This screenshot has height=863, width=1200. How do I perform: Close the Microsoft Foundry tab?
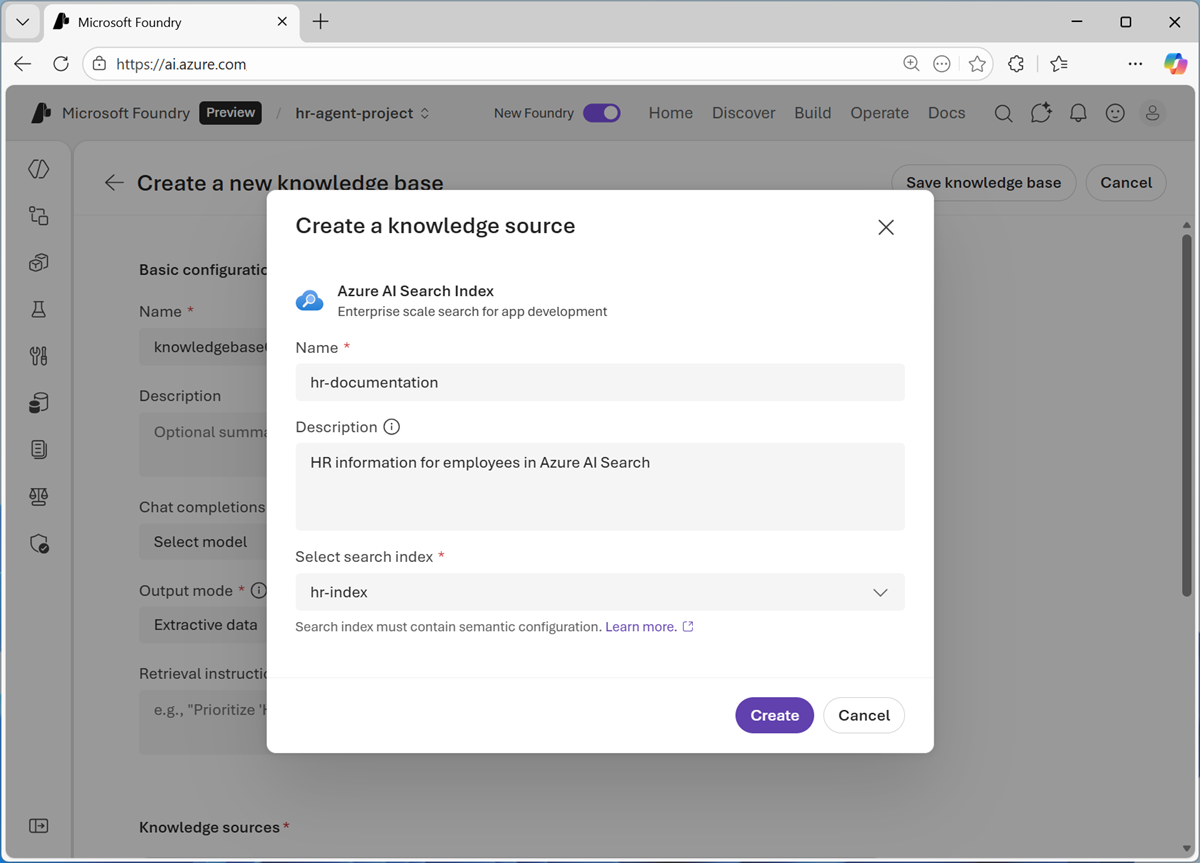click(282, 22)
